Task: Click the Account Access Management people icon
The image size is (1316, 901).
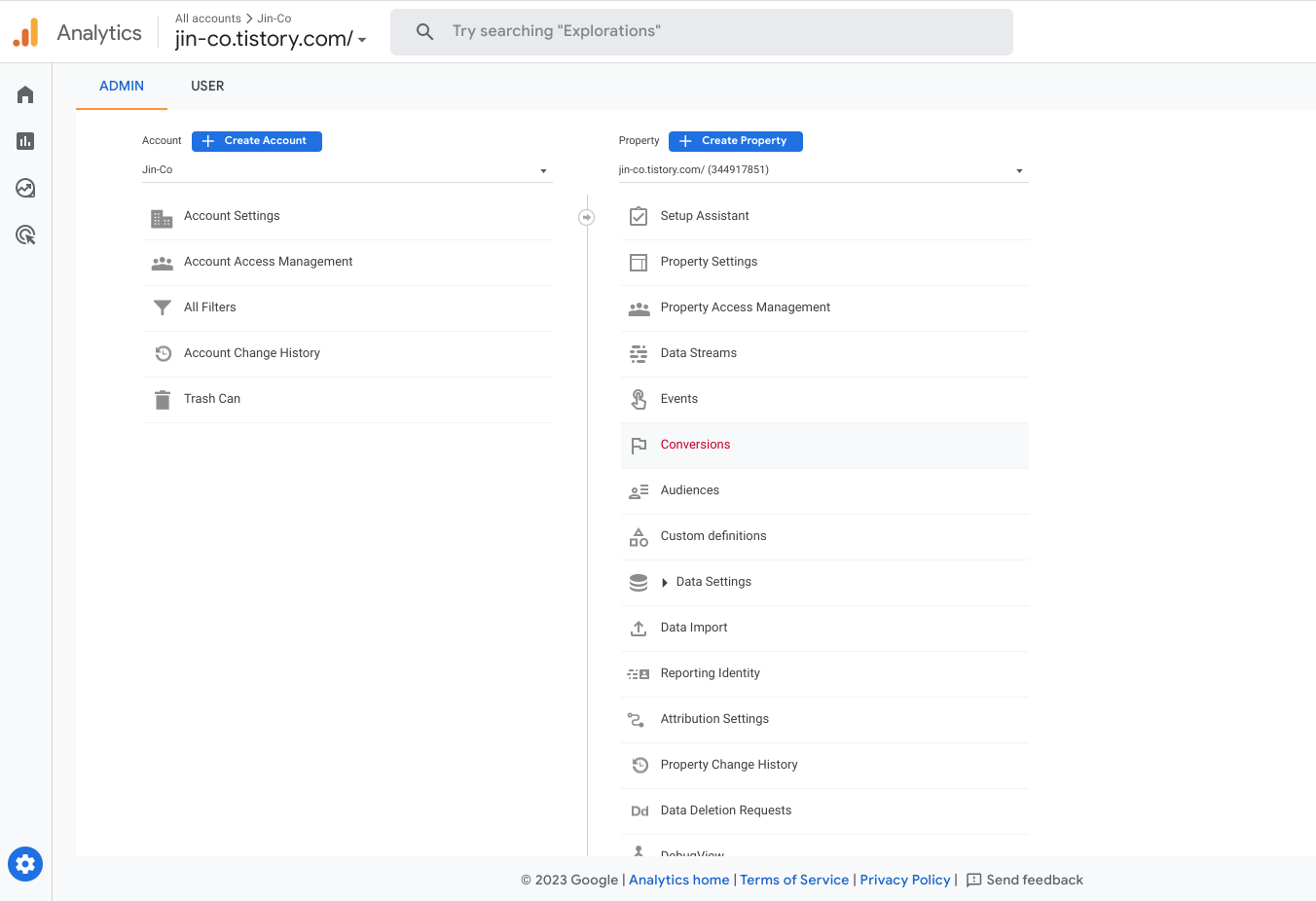Action: tap(162, 263)
